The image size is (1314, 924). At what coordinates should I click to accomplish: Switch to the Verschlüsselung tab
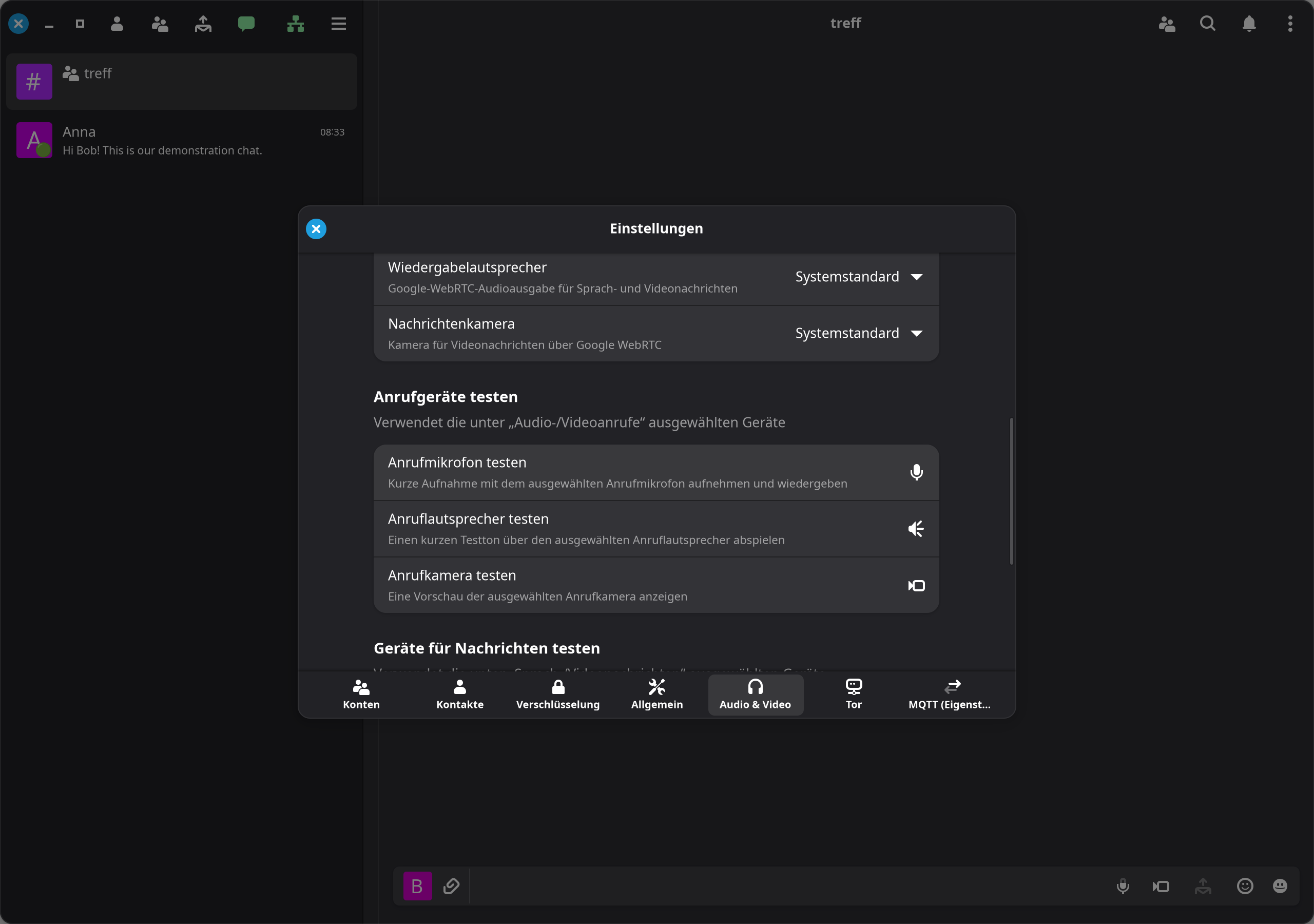click(558, 695)
